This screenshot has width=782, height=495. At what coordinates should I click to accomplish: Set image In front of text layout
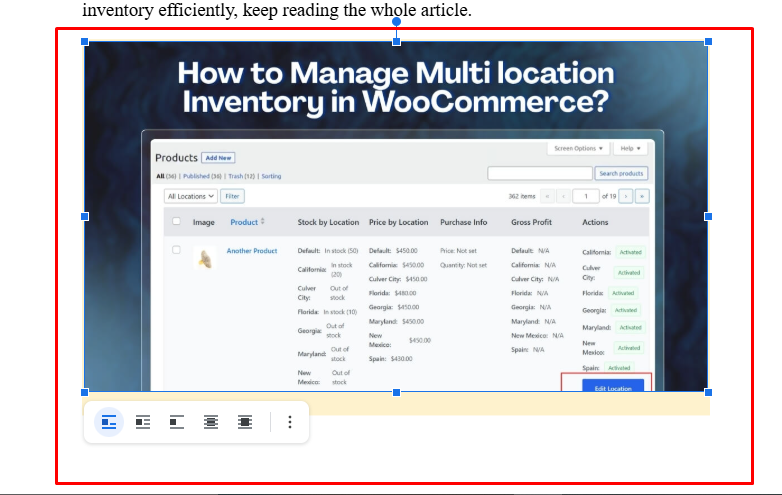244,422
